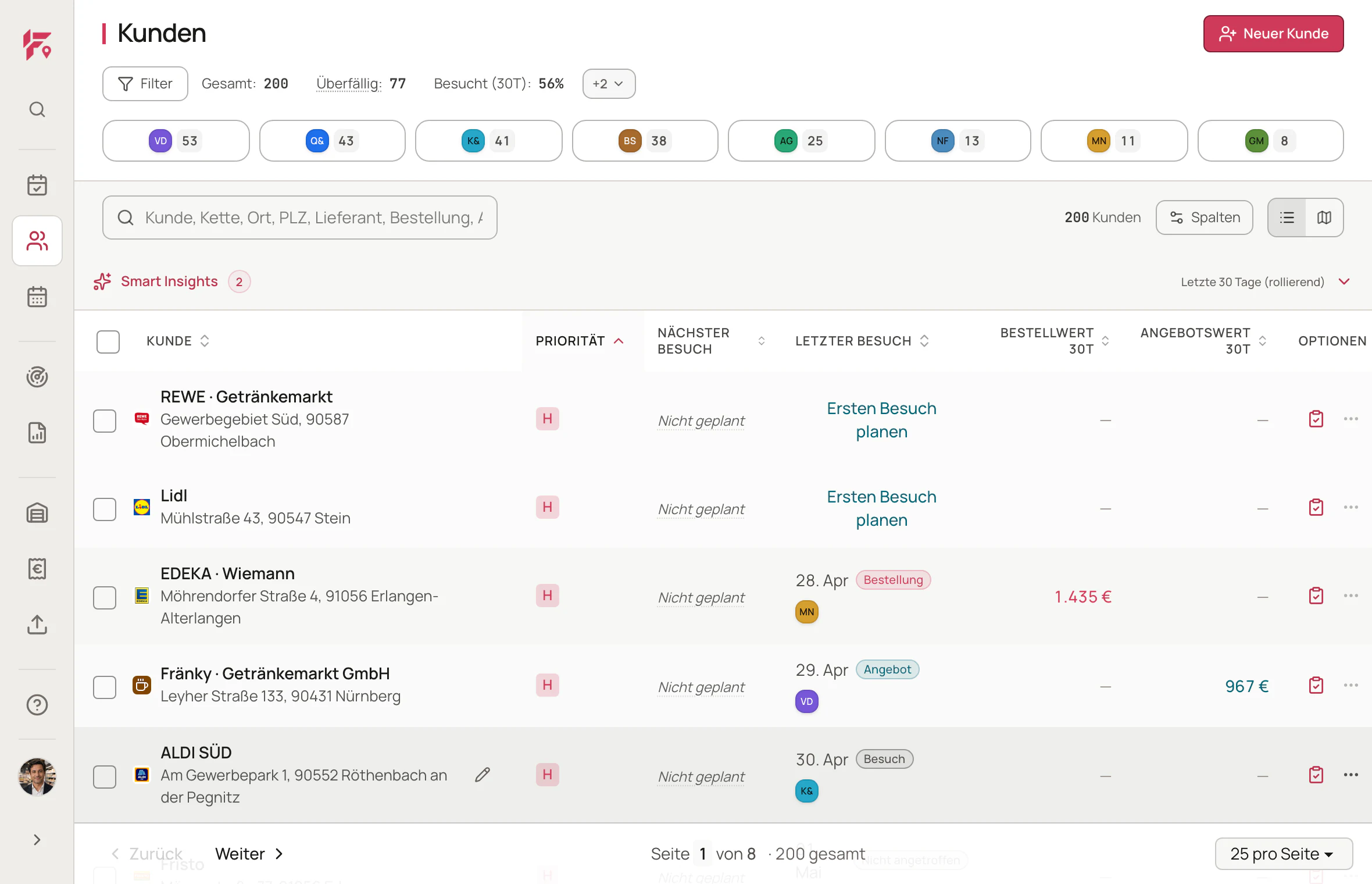The height and width of the screenshot is (884, 1372).
Task: Sort by Angebotswert 30T column
Action: [x=1203, y=341]
